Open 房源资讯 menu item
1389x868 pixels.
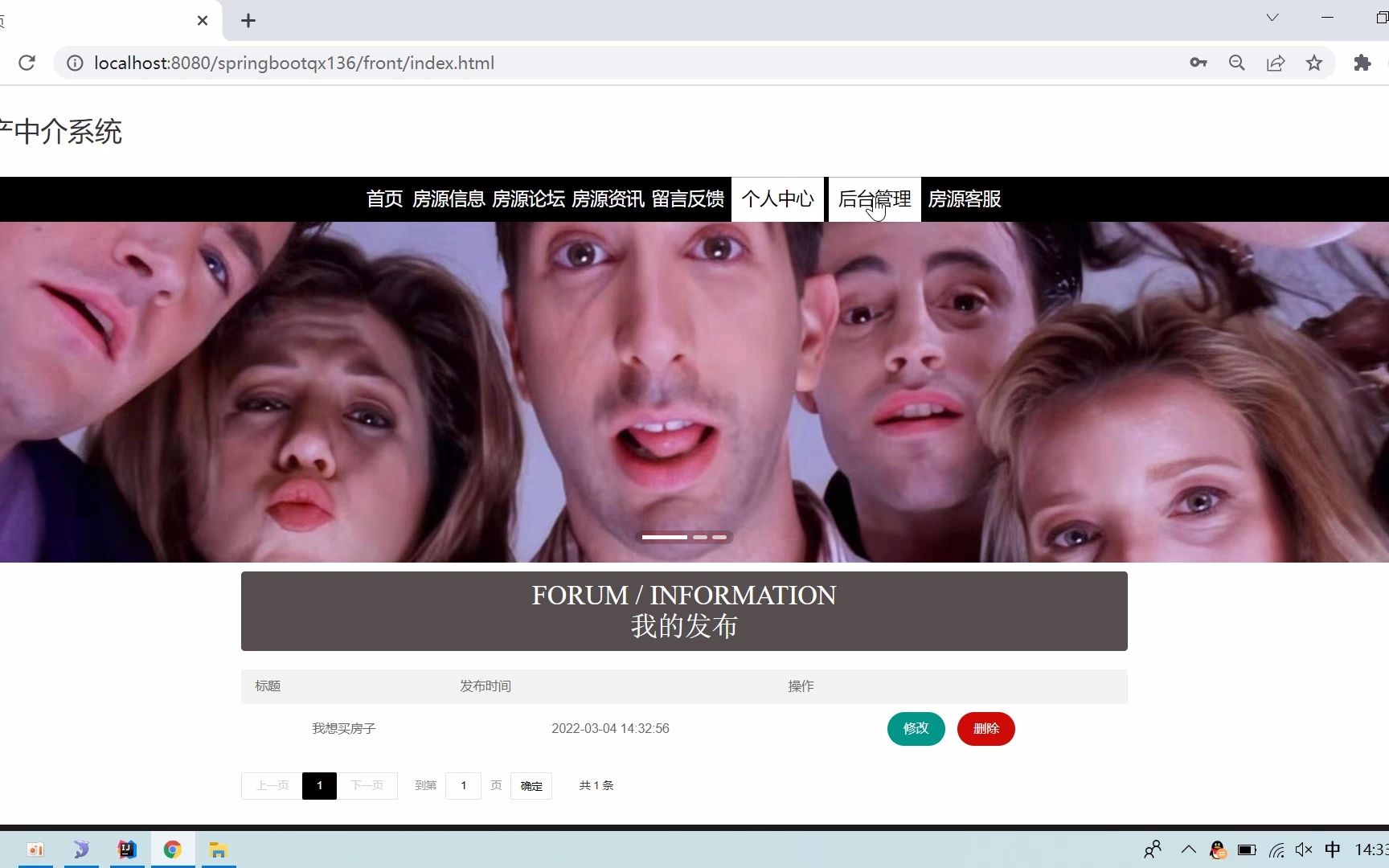pyautogui.click(x=608, y=199)
